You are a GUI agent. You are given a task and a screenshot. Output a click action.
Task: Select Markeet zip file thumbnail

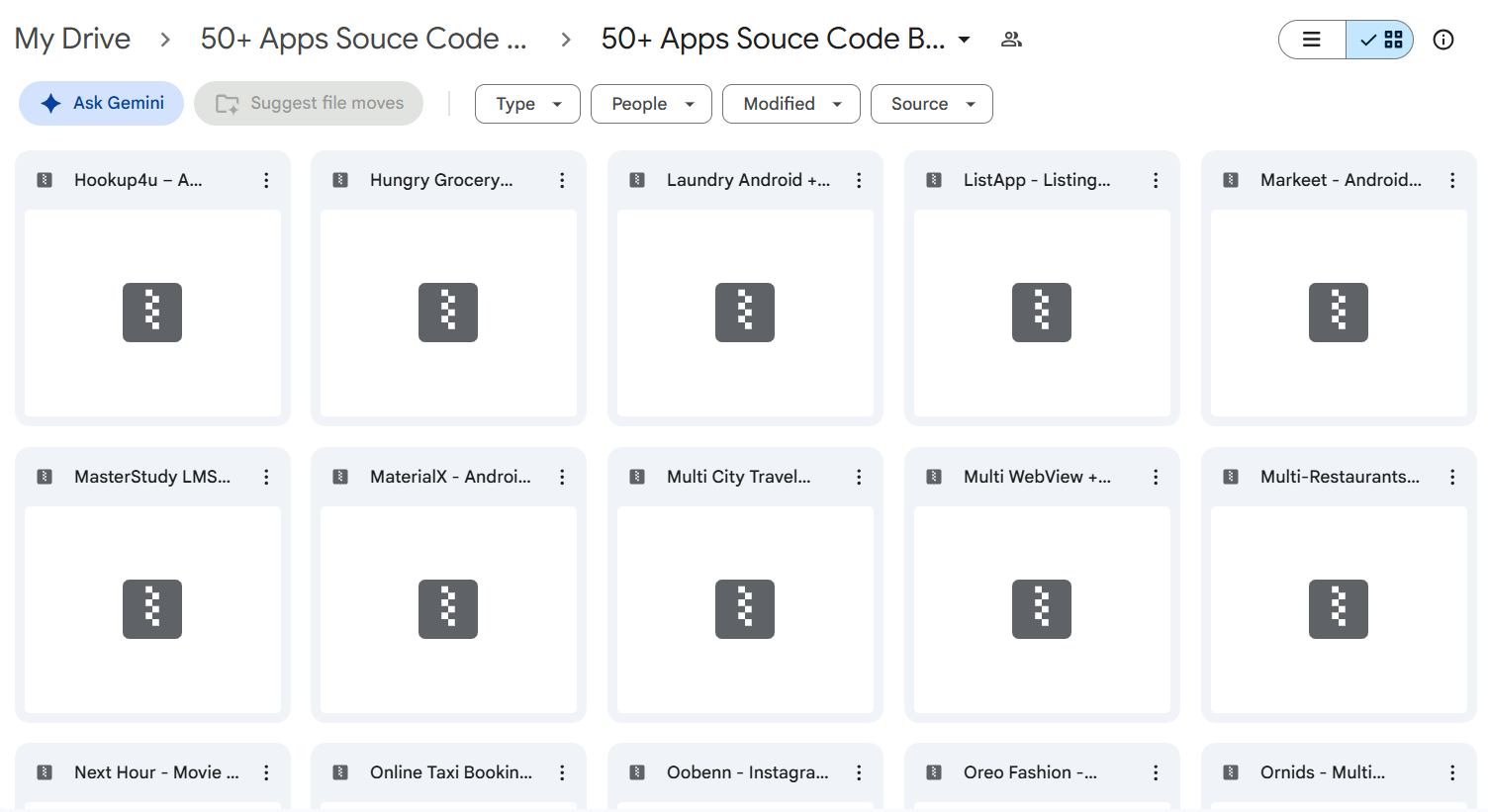(x=1339, y=313)
